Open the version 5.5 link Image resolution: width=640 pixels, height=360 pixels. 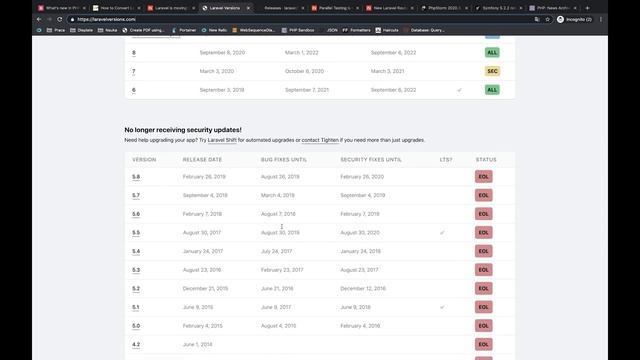(136, 233)
